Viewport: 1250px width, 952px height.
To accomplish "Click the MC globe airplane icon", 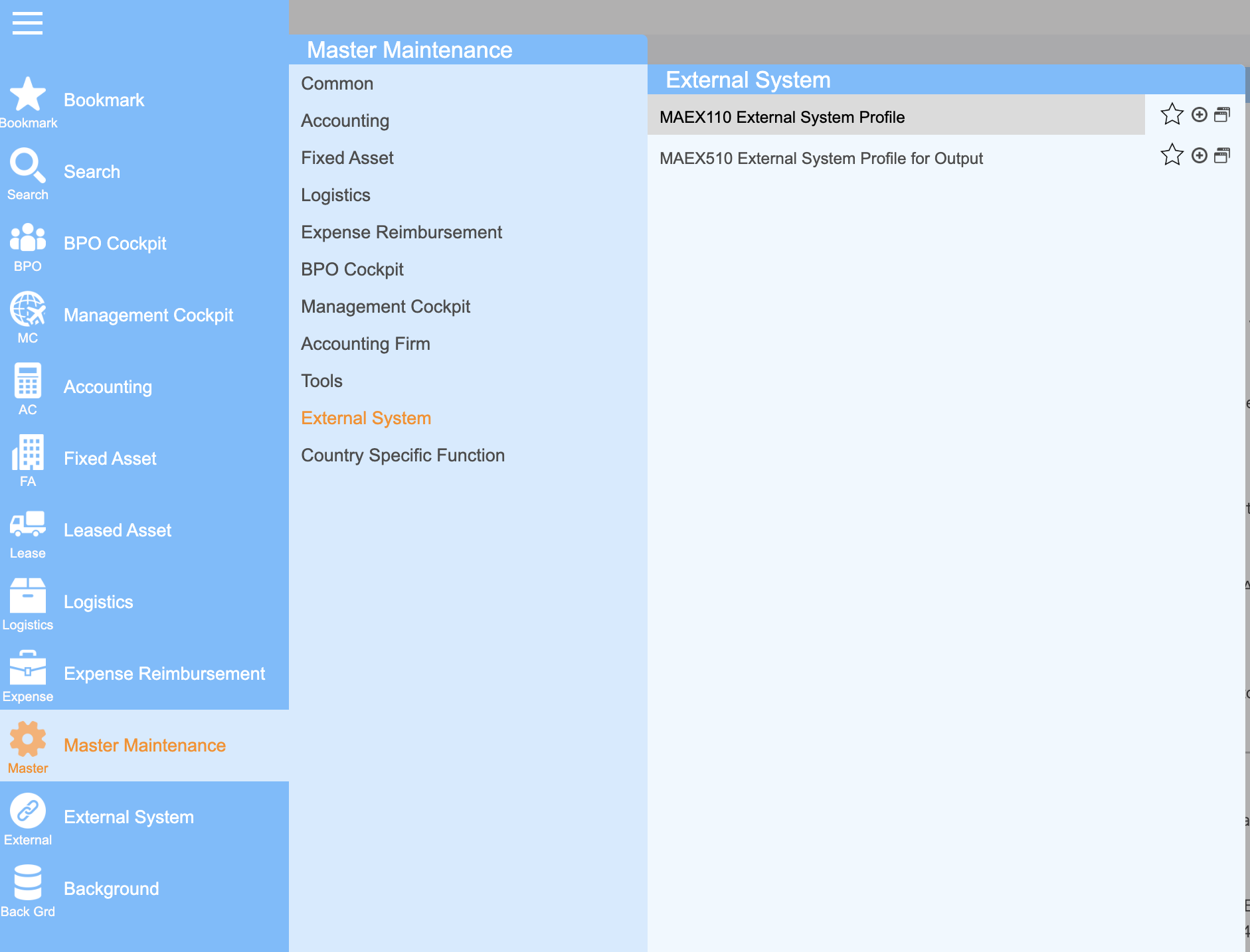I will click(28, 309).
